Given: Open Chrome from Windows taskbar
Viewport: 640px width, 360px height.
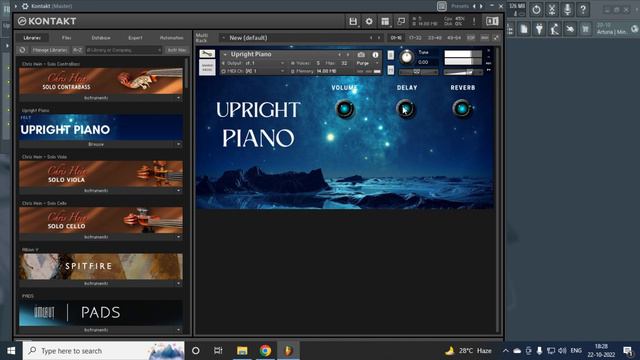Looking at the screenshot, I should (265, 351).
